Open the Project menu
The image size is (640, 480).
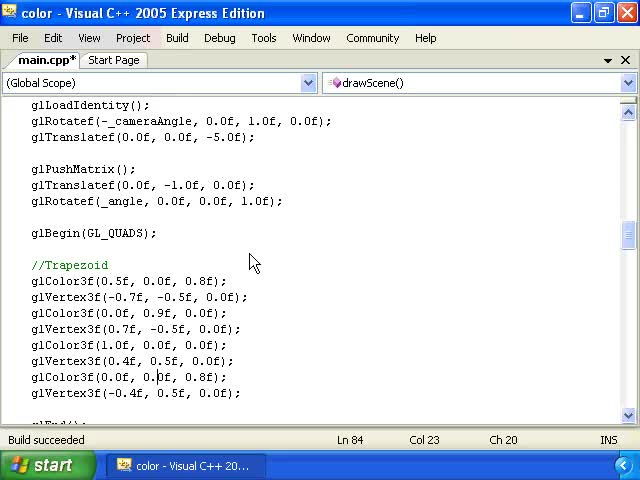coord(133,38)
